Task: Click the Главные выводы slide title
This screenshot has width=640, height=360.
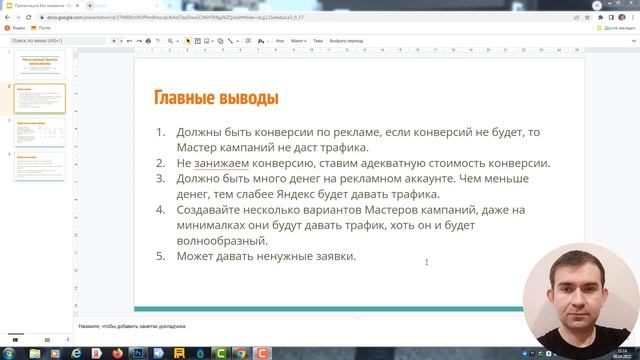Action: click(x=216, y=98)
